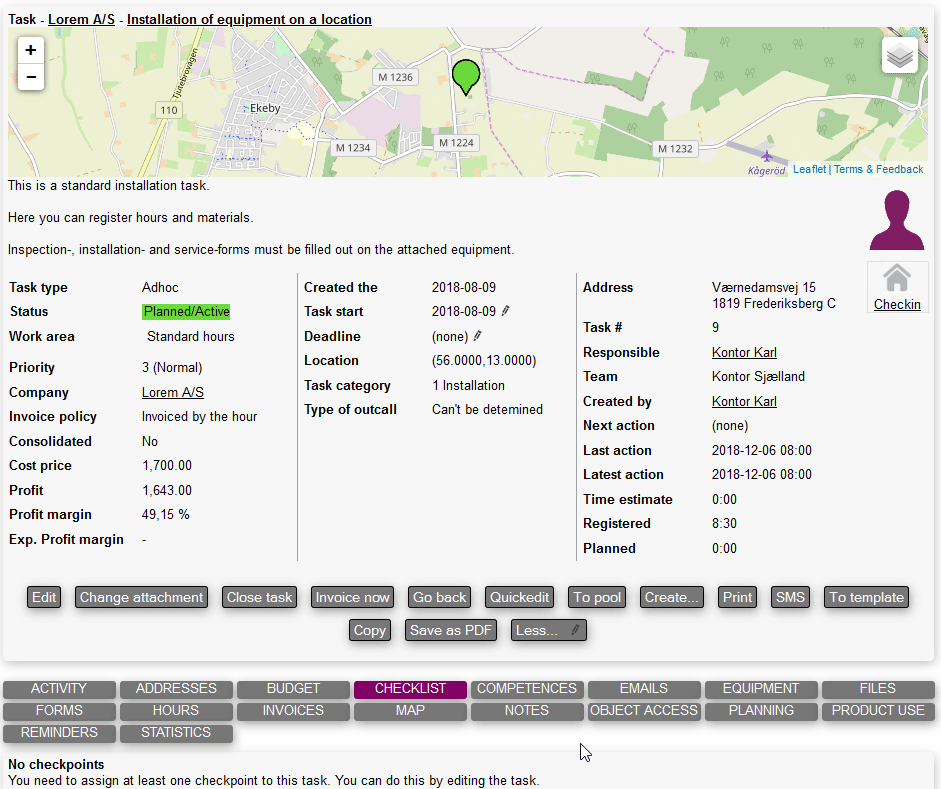
Task: Click the green location marker on map
Action: click(x=465, y=76)
